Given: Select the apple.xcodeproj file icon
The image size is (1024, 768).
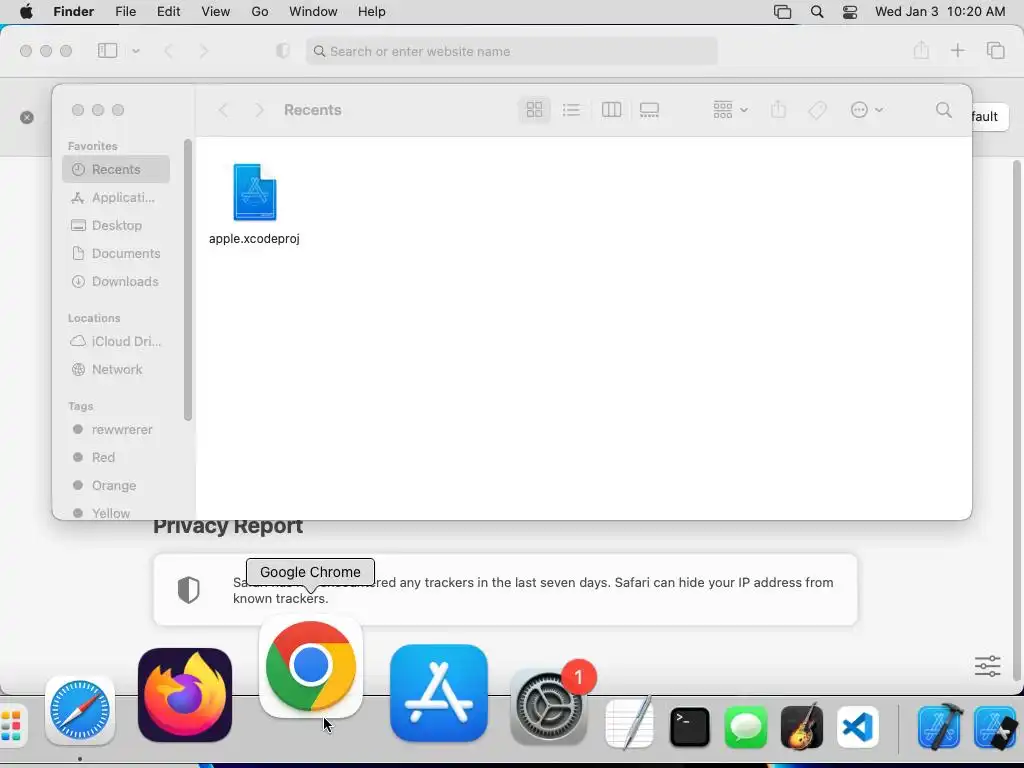Looking at the screenshot, I should pos(255,193).
